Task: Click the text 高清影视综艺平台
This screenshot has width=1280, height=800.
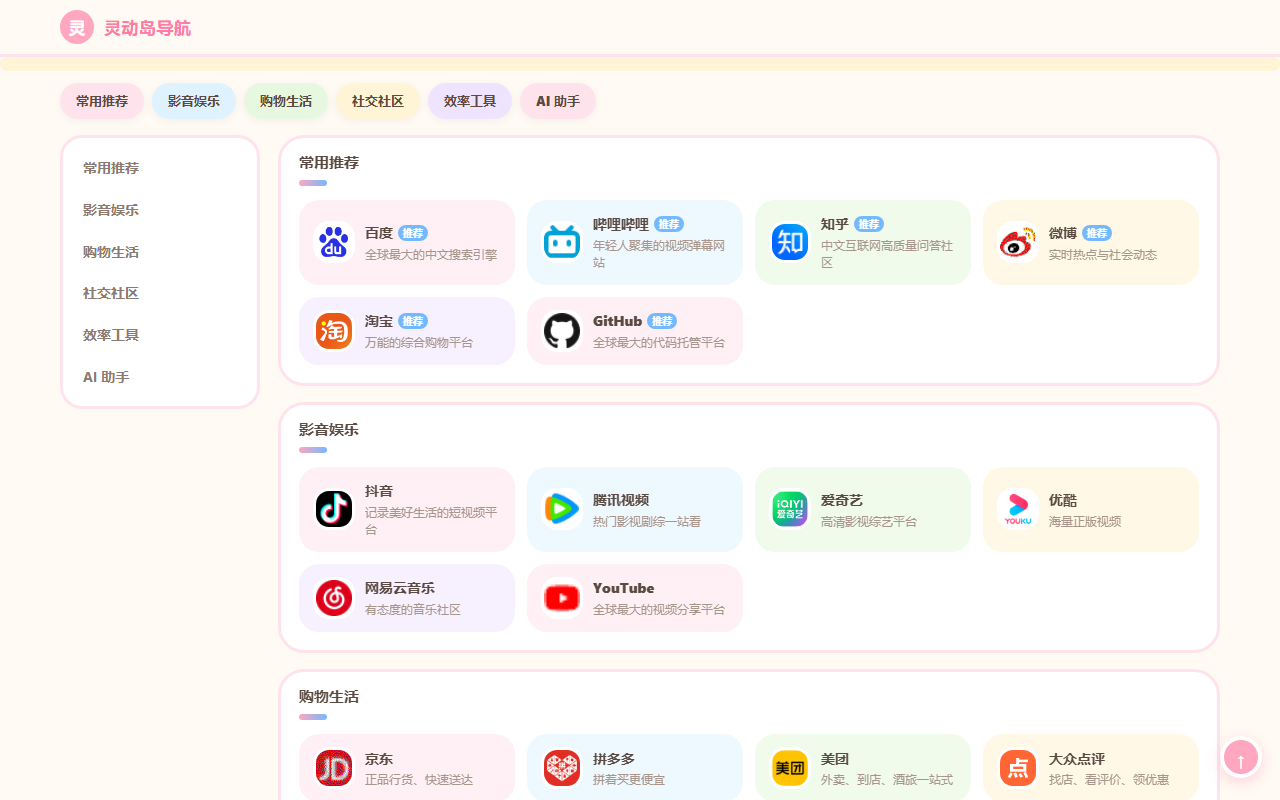Action: tap(869, 522)
